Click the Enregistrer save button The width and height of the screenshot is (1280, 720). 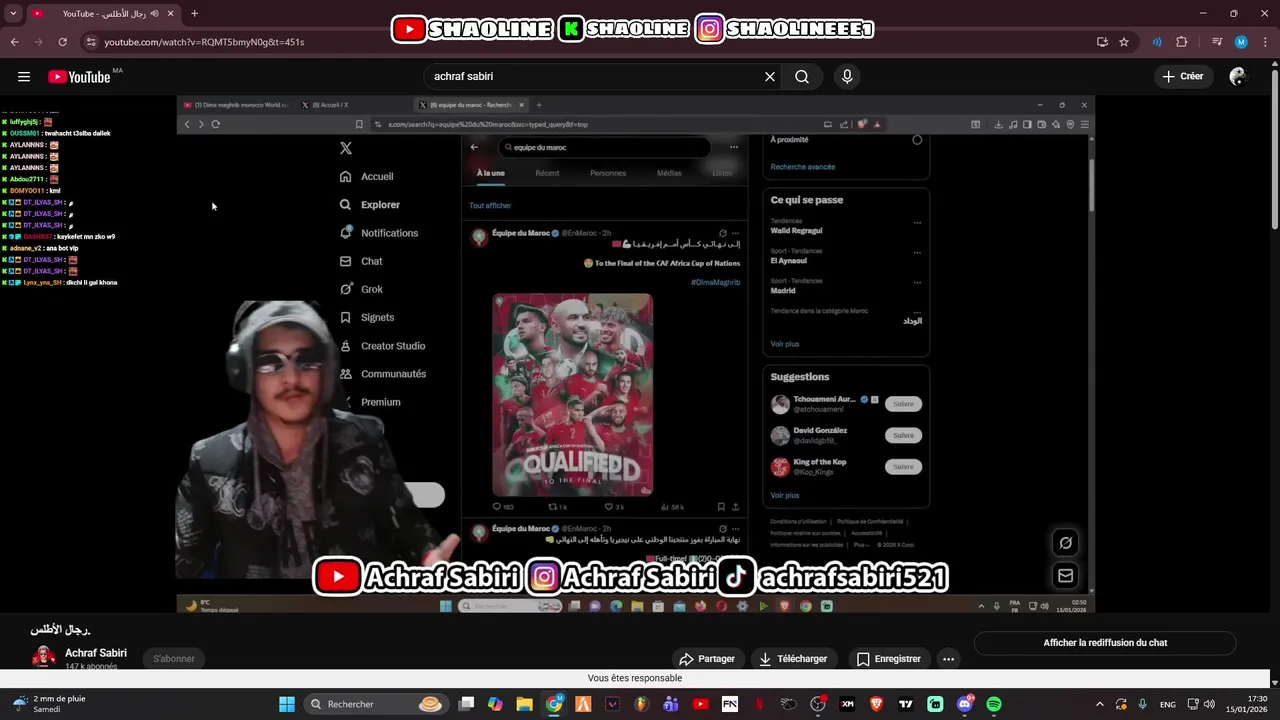click(888, 659)
